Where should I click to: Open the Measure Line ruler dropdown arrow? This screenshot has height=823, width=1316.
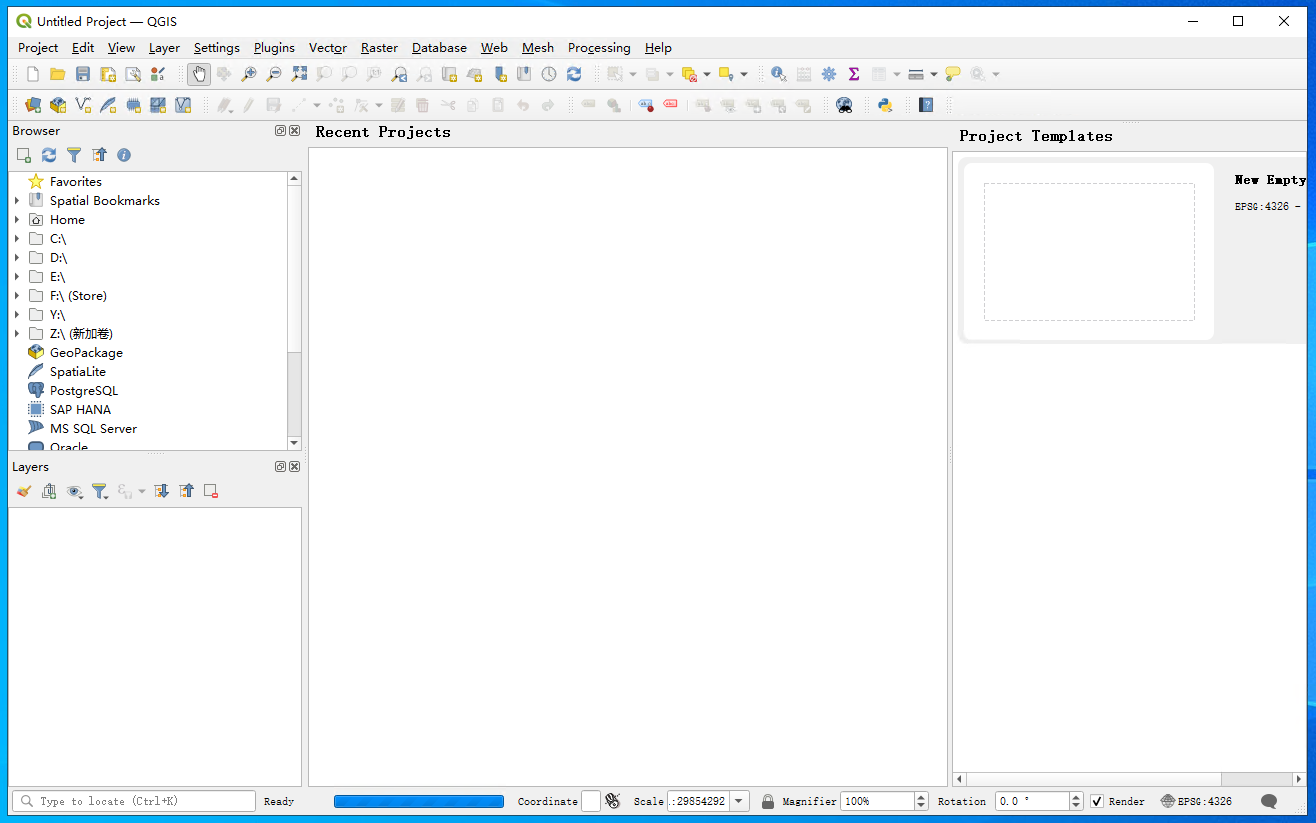tap(934, 74)
